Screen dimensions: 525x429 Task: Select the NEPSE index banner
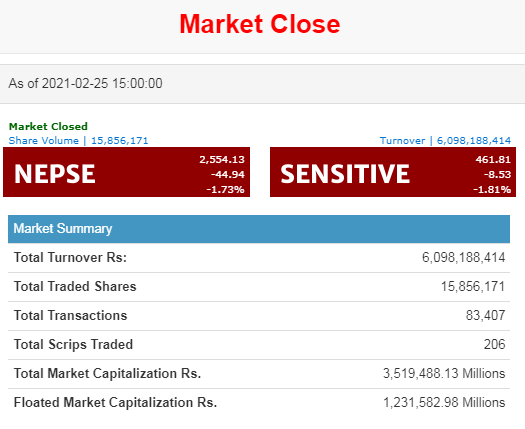point(127,172)
